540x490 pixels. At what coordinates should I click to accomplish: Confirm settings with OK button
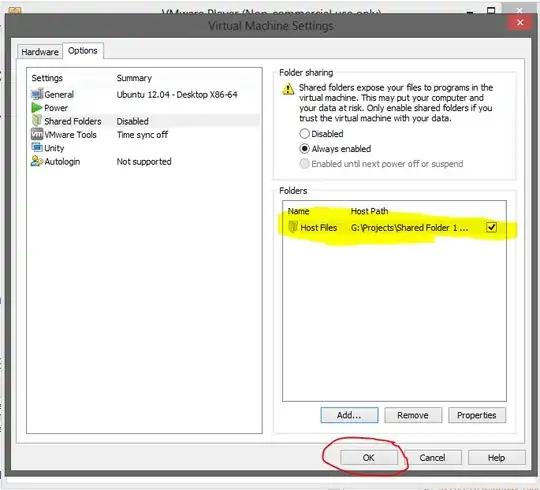pyautogui.click(x=368, y=457)
